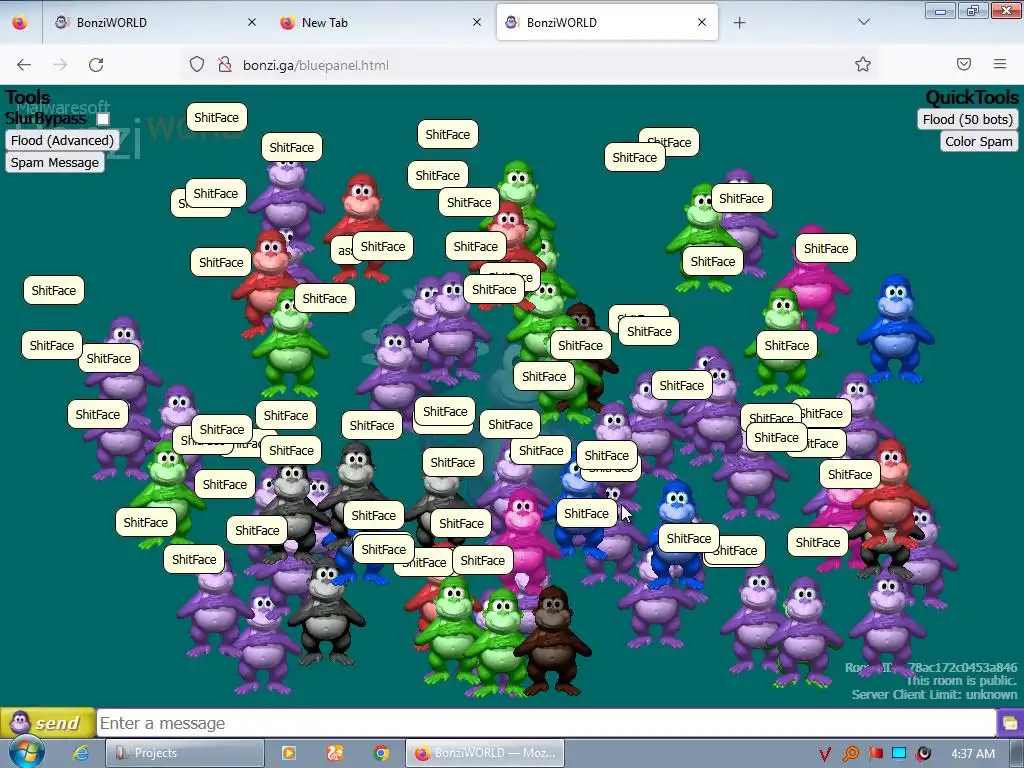Click the Firefox back arrow
1024x768 pixels.
tap(24, 65)
